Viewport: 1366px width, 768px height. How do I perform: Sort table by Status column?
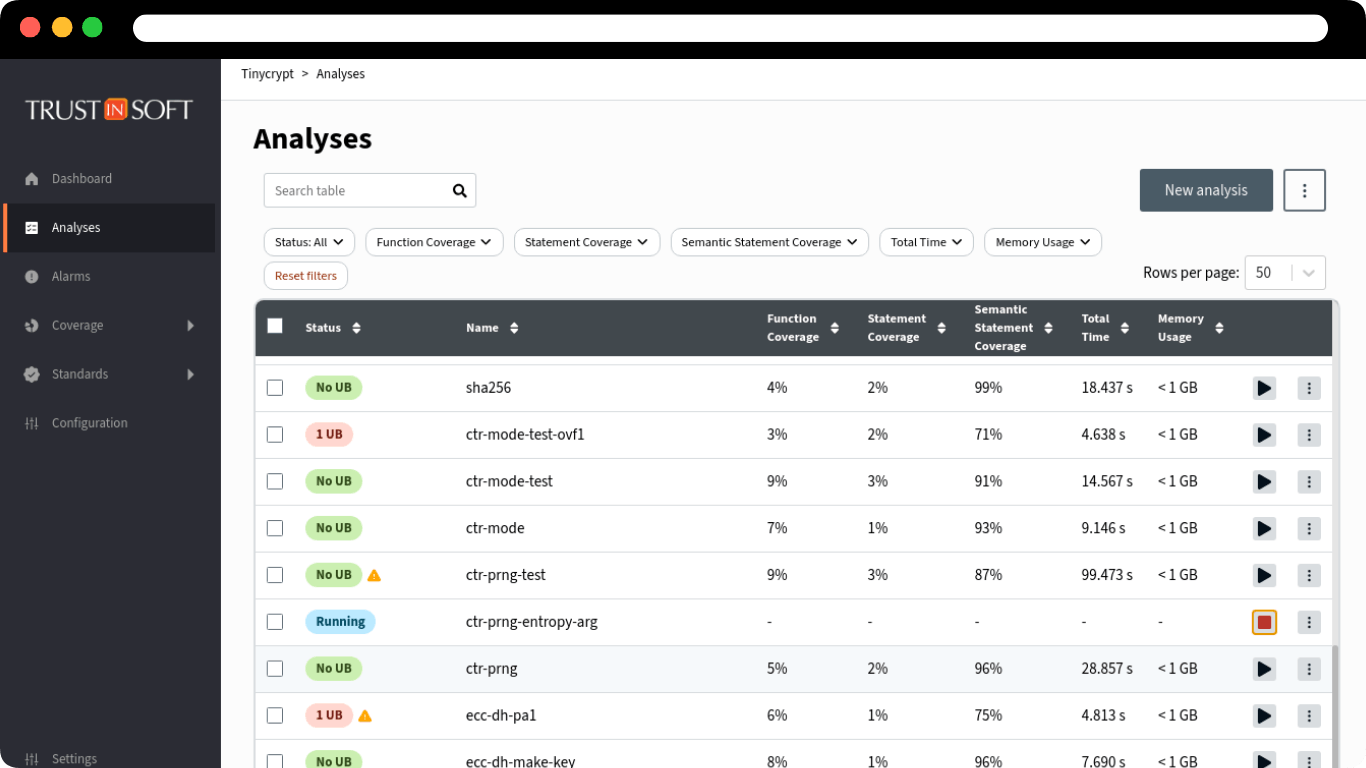[356, 328]
